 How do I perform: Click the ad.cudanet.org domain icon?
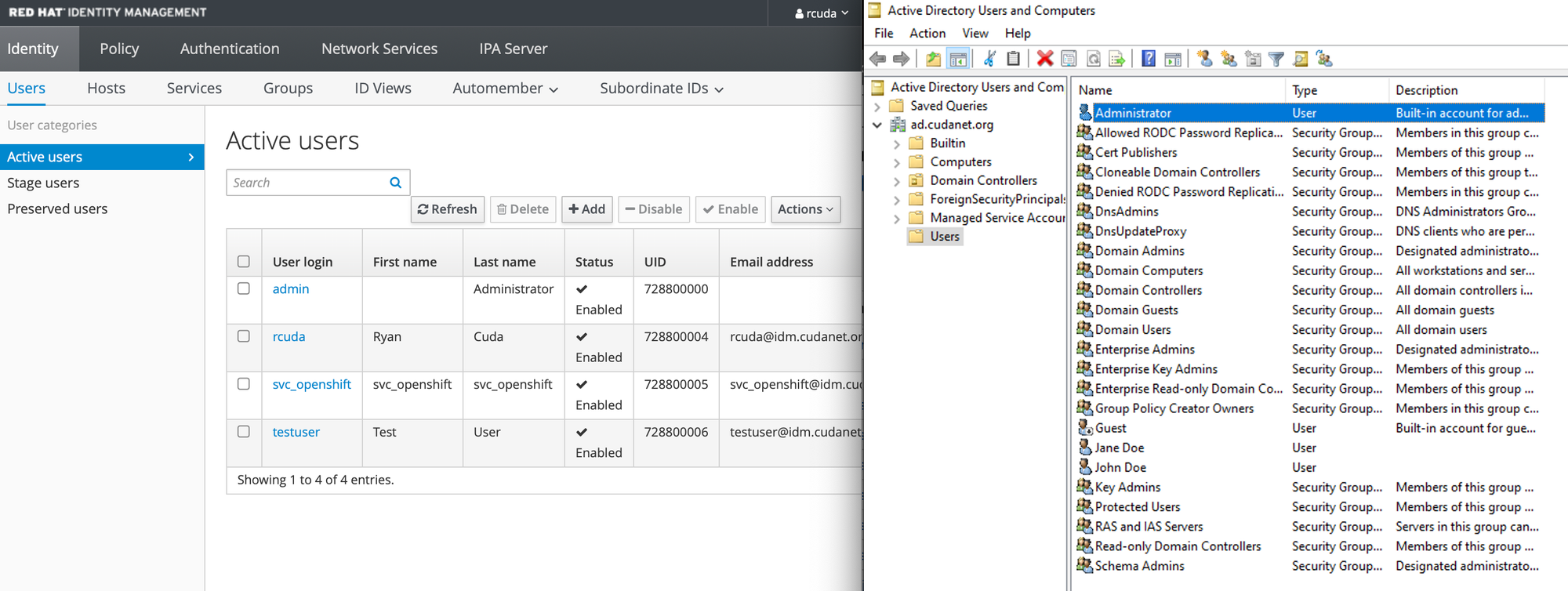[898, 125]
